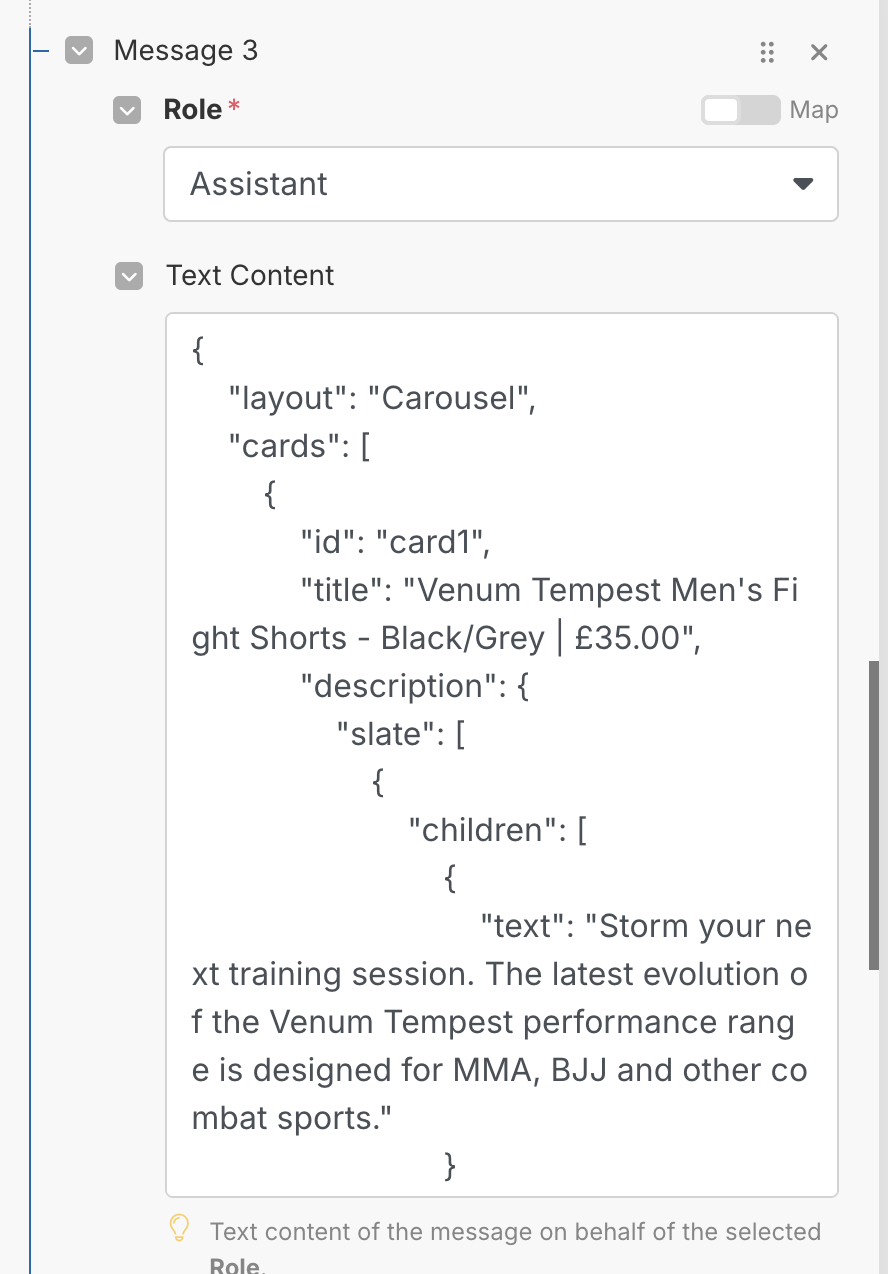Viewport: 888px width, 1274px height.
Task: Click the Message 3 drag handle dots
Action: coord(767,52)
